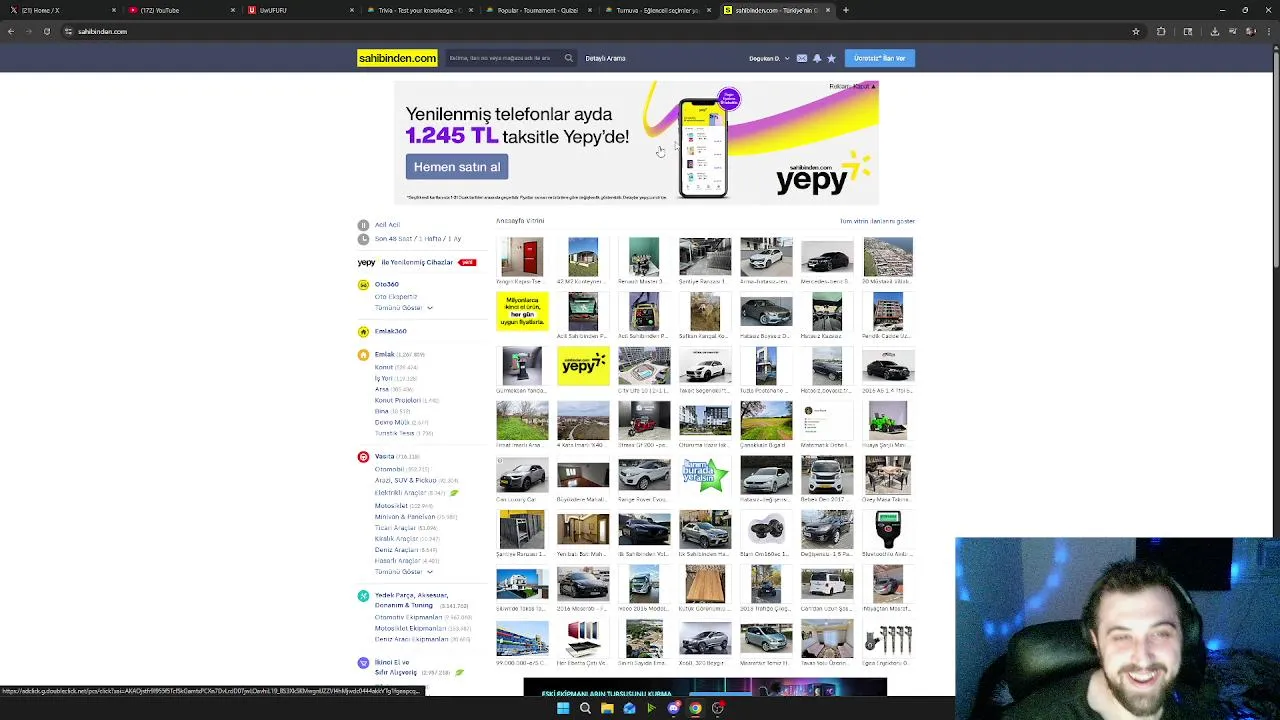Click the teal Yedek Parça category icon

(x=363, y=596)
